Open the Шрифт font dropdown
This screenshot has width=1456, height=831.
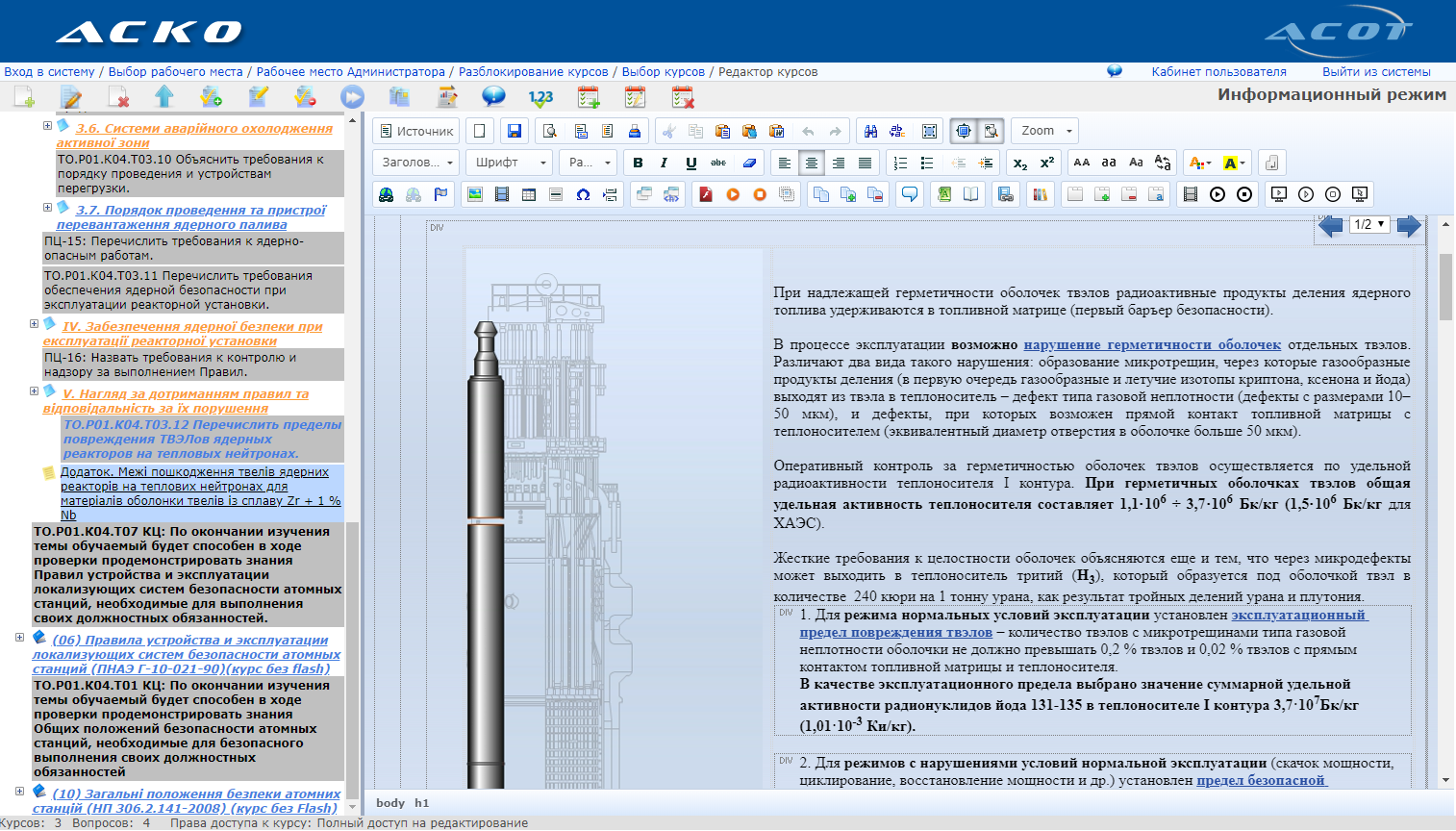(x=510, y=163)
